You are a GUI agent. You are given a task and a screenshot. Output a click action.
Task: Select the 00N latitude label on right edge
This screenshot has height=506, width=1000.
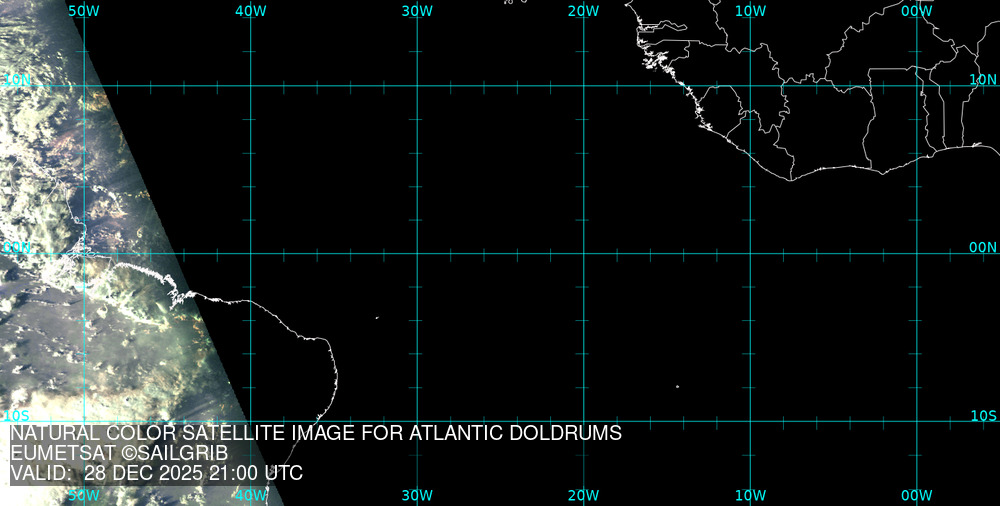point(983,247)
